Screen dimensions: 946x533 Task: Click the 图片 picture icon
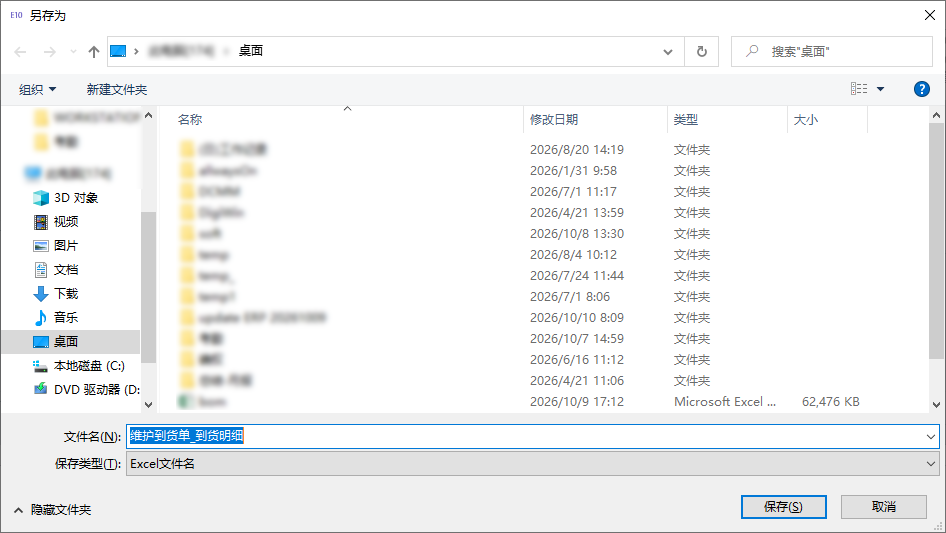pos(40,246)
